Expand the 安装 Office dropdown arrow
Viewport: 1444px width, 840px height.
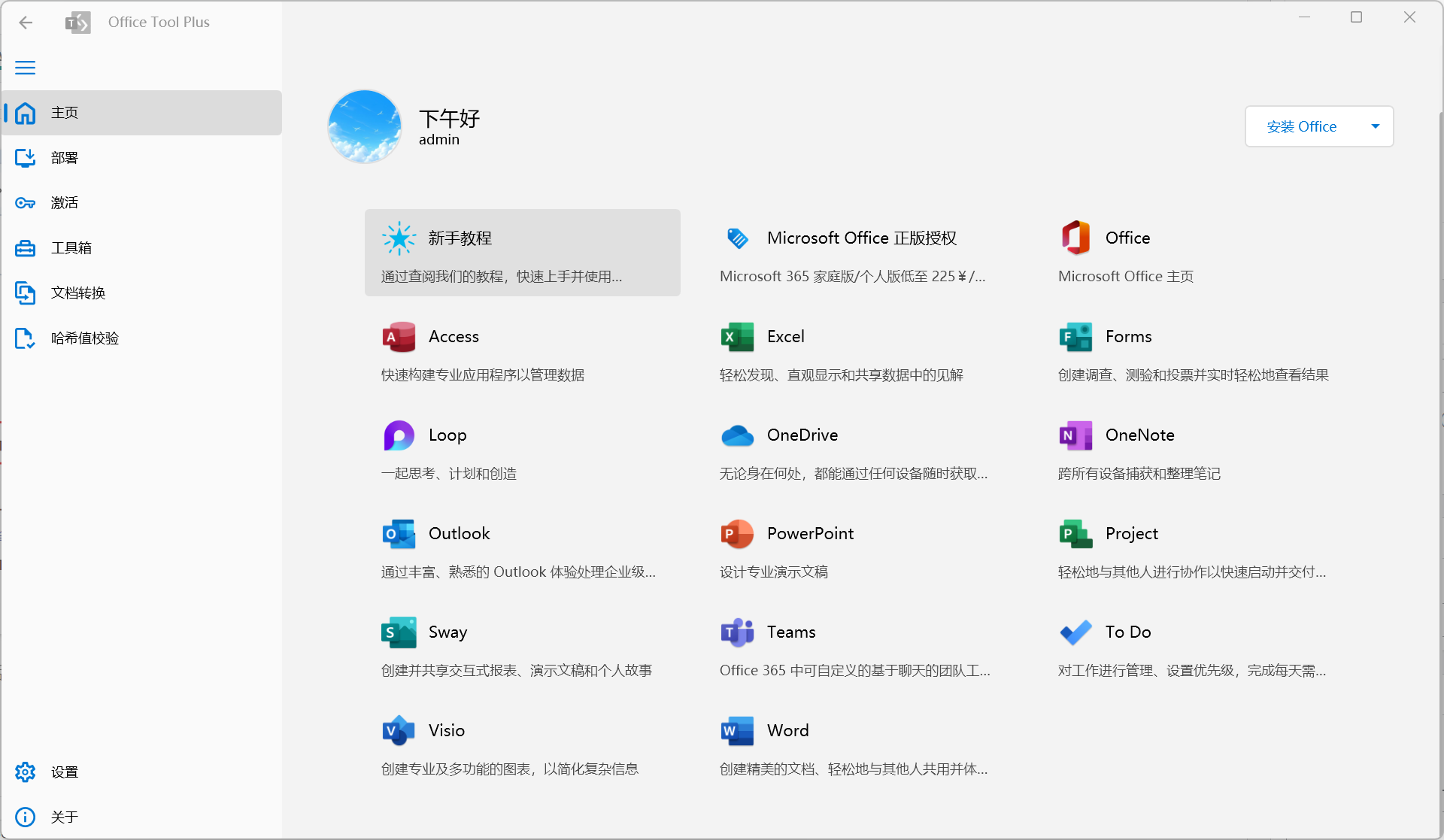coord(1376,126)
